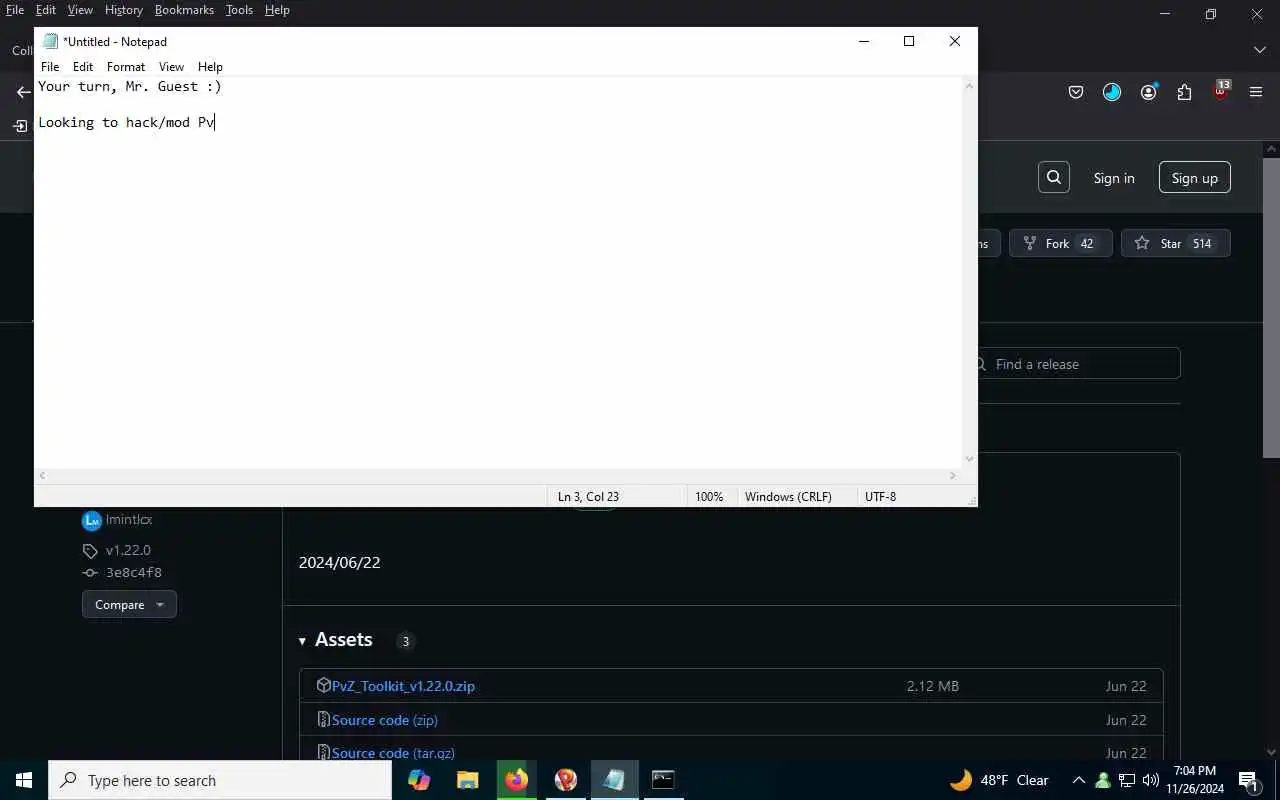Viewport: 1280px width, 800px height.
Task: Star the repository via Star 514 button
Action: 1175,243
